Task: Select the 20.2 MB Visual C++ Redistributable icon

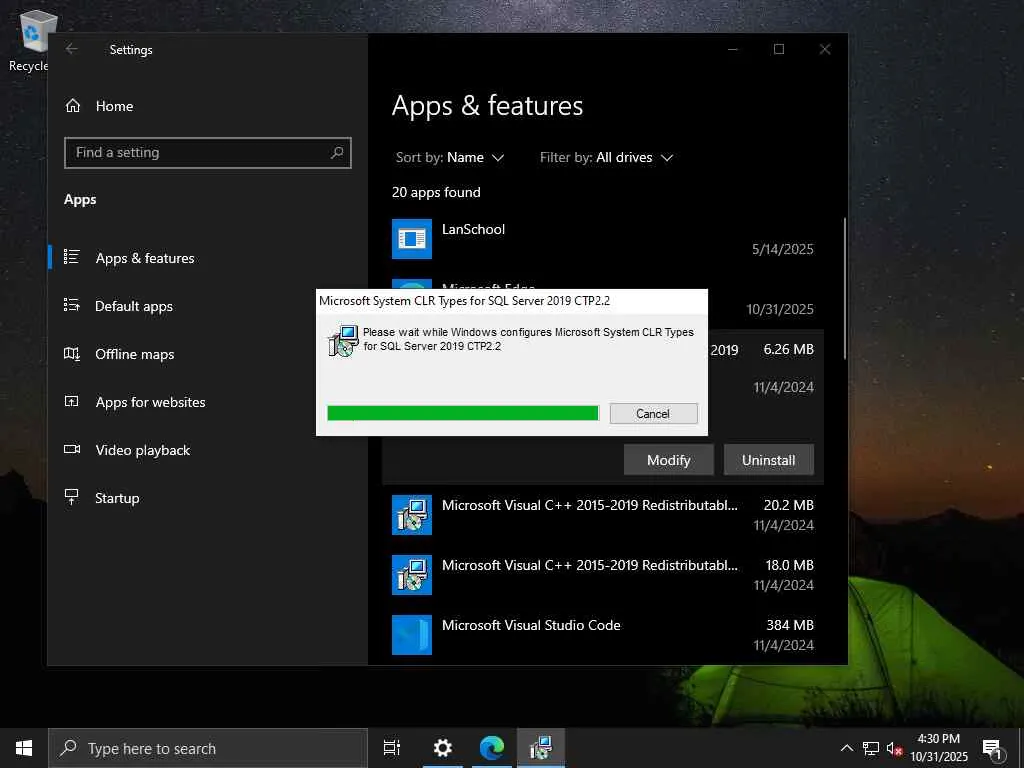Action: click(x=411, y=515)
